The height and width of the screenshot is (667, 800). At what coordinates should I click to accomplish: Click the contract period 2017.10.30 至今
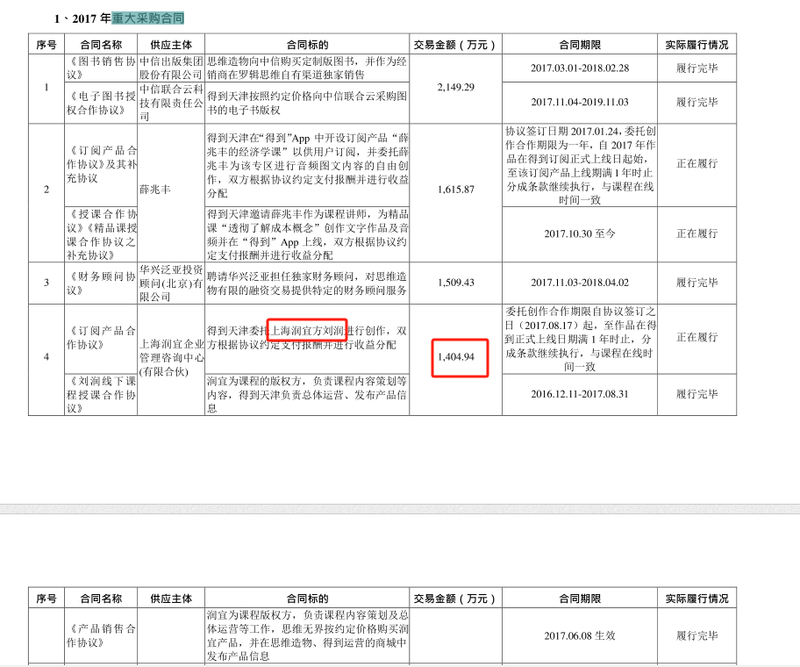[x=580, y=234]
